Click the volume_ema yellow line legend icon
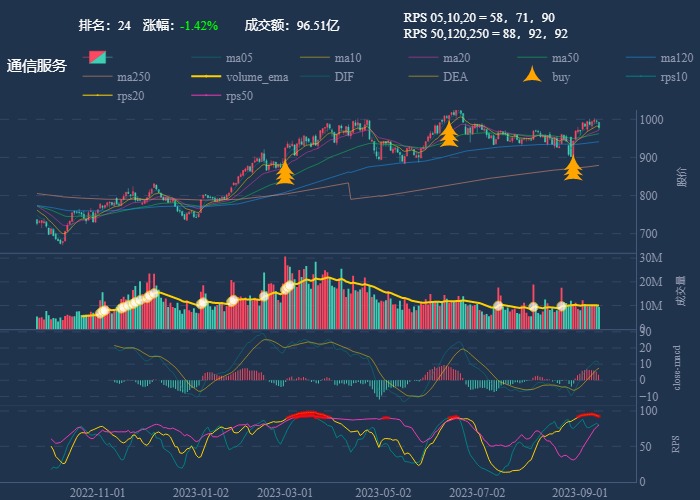The image size is (700, 500). (x=207, y=77)
